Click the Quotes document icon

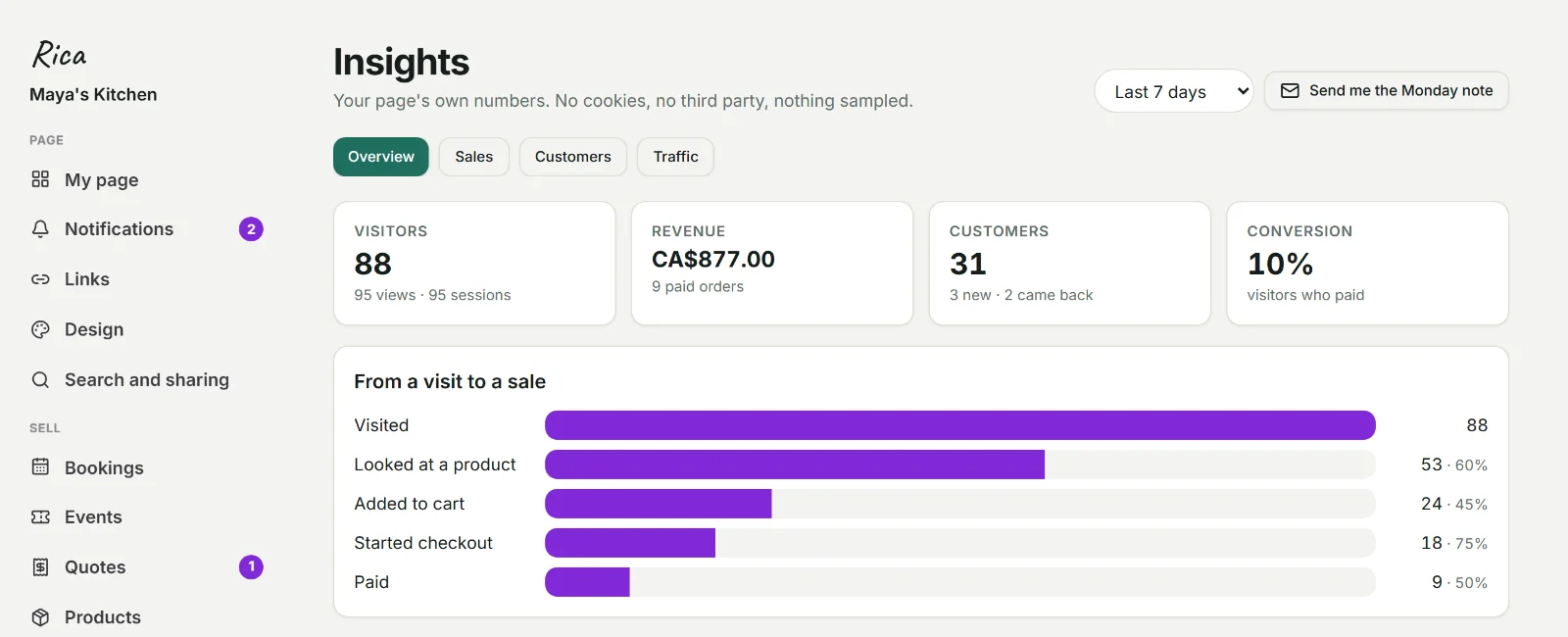[x=40, y=566]
